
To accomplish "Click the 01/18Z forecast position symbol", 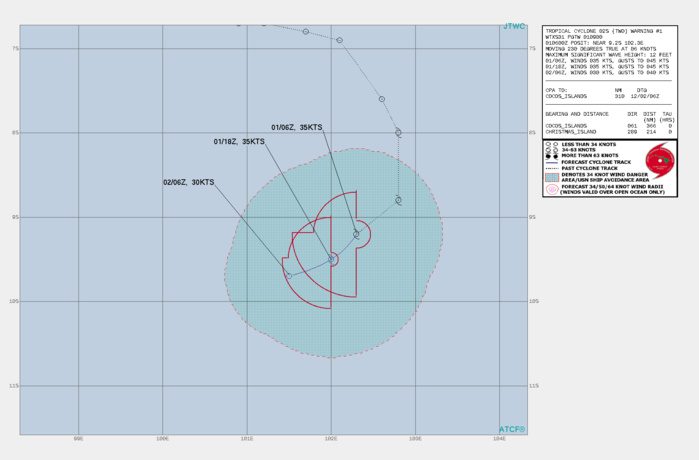I will tap(332, 259).
